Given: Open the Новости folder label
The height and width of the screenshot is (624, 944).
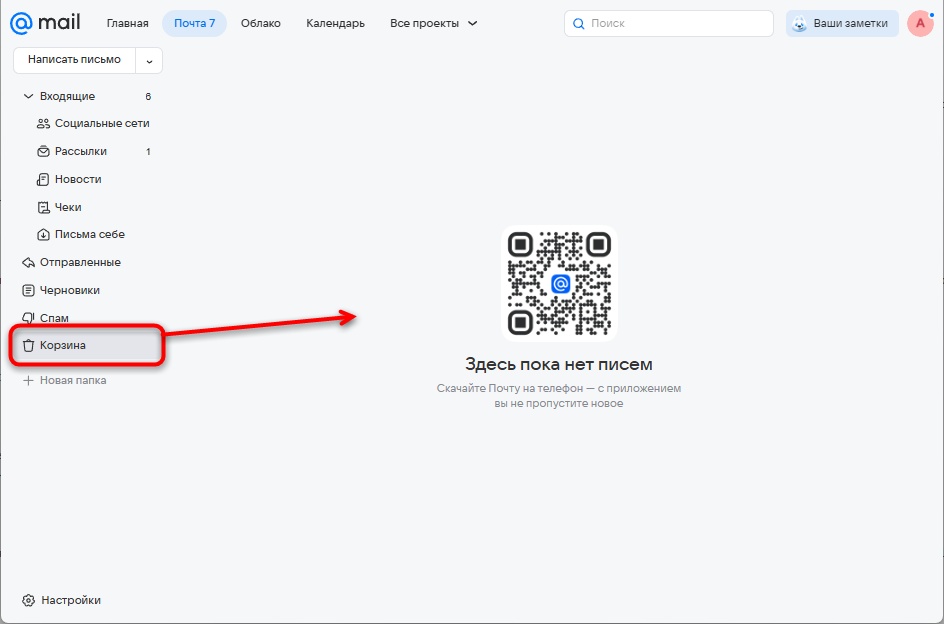Looking at the screenshot, I should pyautogui.click(x=78, y=179).
